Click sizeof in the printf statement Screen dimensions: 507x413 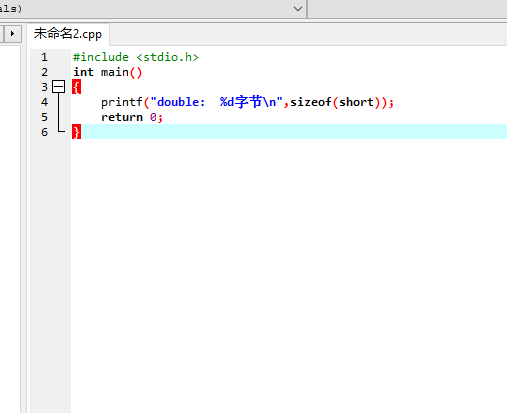[311, 102]
